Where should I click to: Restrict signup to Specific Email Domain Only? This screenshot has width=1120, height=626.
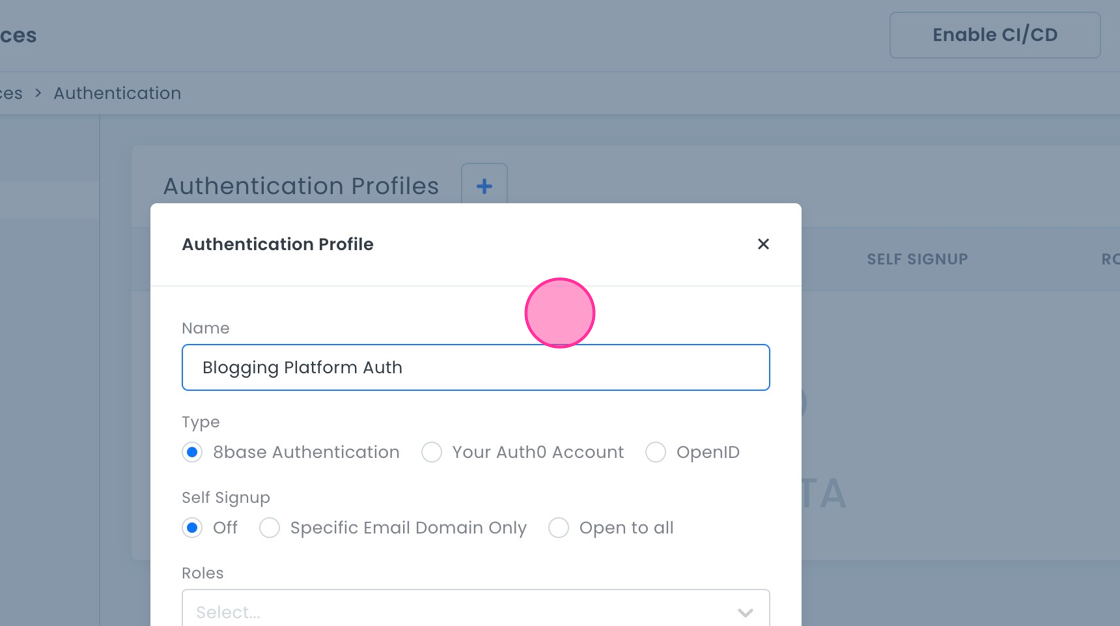pyautogui.click(x=269, y=527)
